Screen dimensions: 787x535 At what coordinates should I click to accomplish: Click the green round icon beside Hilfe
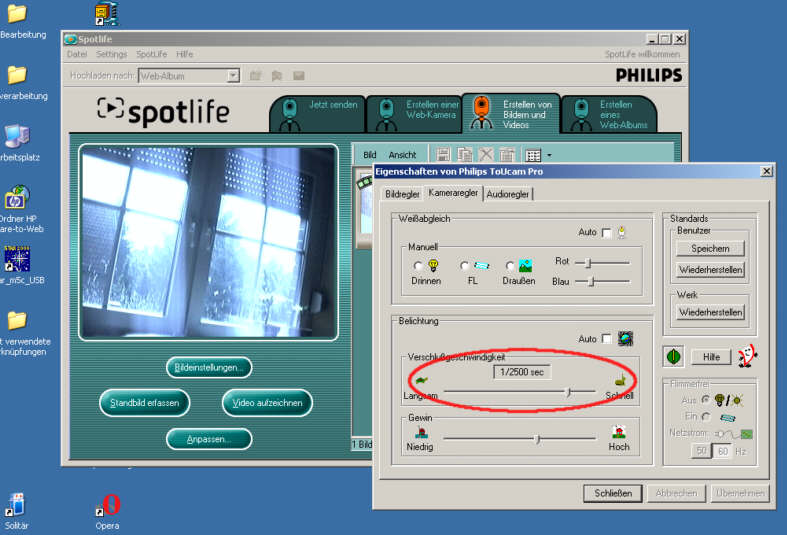[673, 357]
